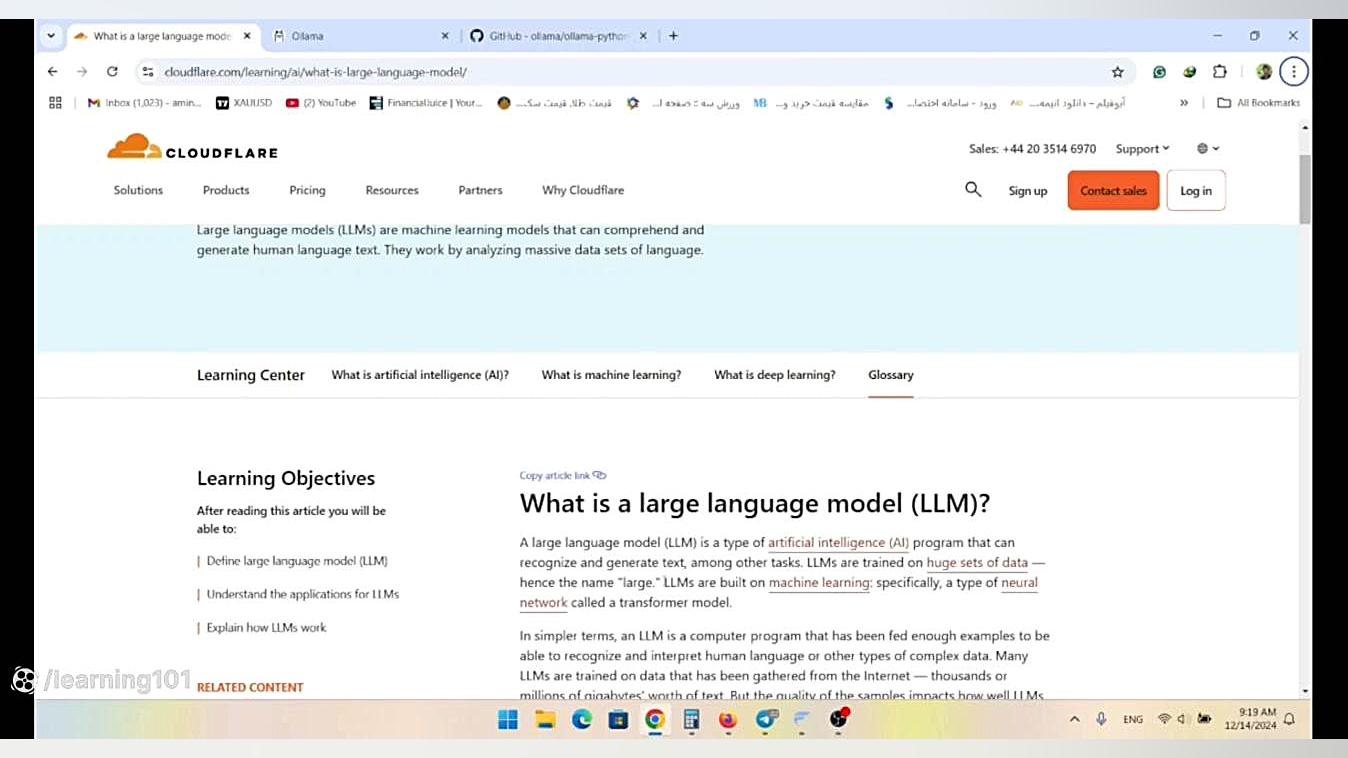Open the notifications bell in the taskbar
1348x758 pixels.
[x=1289, y=719]
